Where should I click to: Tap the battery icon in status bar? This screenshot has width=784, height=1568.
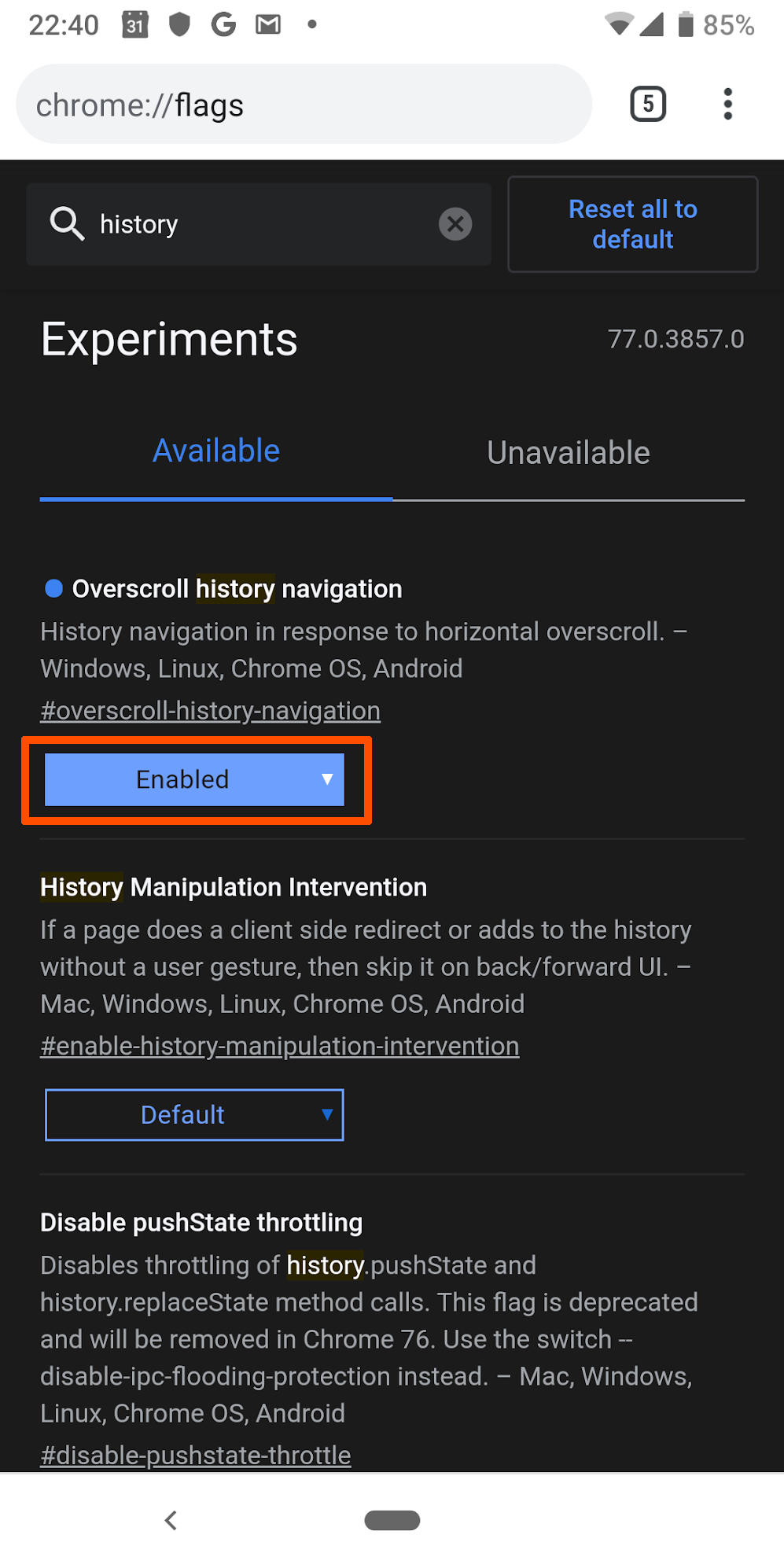(x=686, y=24)
